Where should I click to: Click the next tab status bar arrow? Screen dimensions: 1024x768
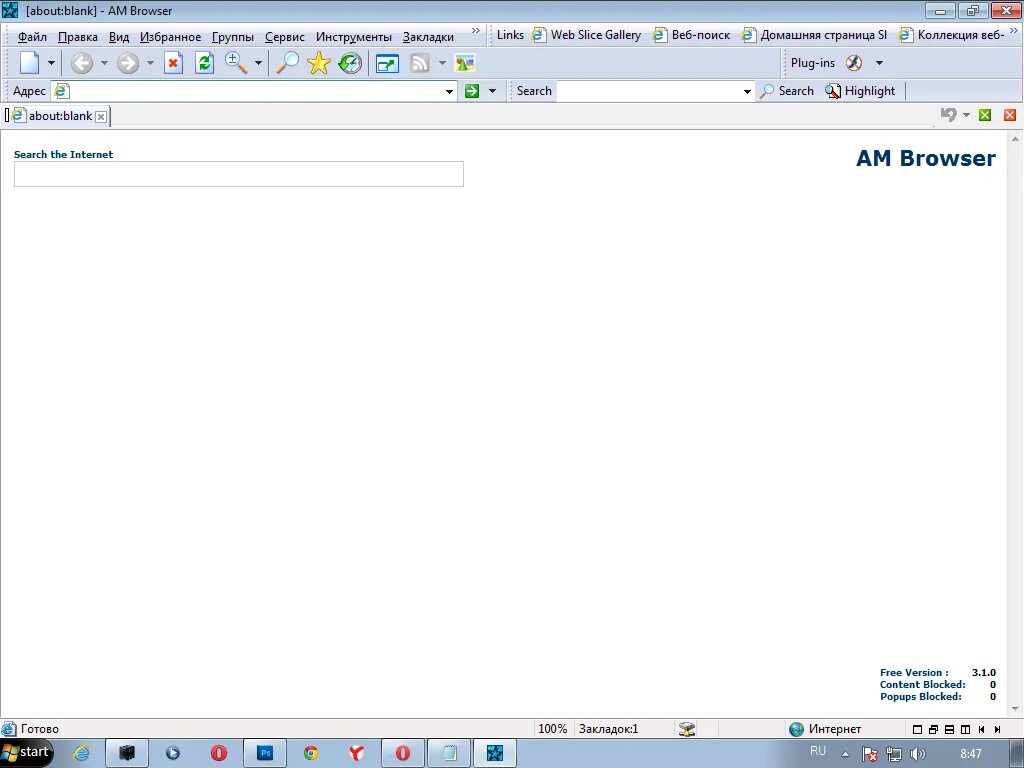pos(997,729)
